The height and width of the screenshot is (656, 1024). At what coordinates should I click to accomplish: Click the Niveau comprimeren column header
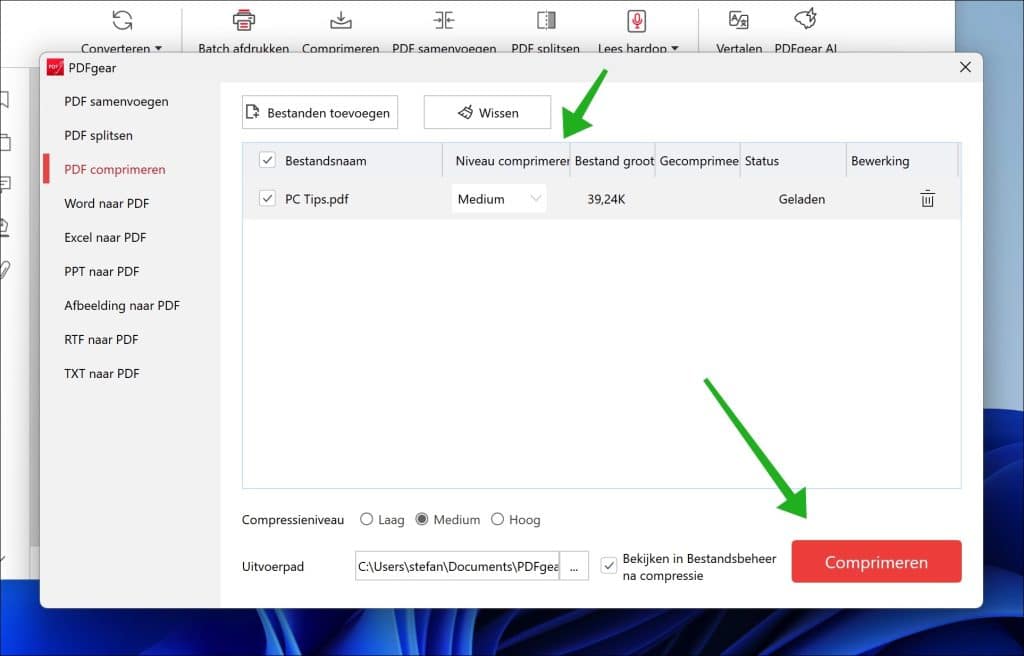[506, 161]
